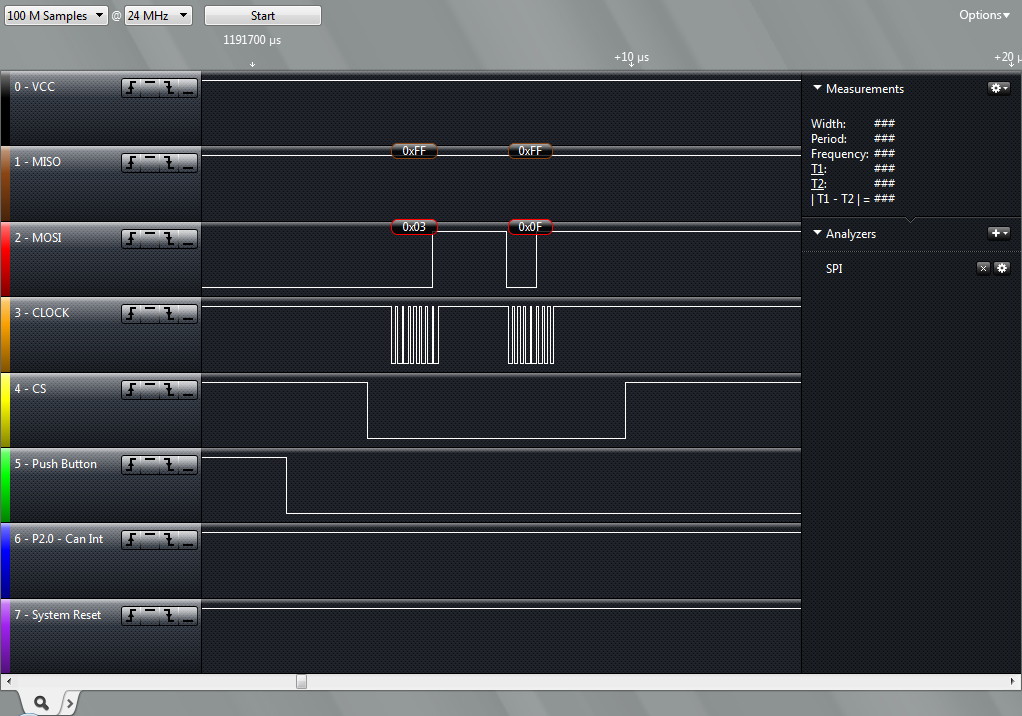The image size is (1022, 716).
Task: Select the magnifier search tab
Action: click(x=40, y=703)
